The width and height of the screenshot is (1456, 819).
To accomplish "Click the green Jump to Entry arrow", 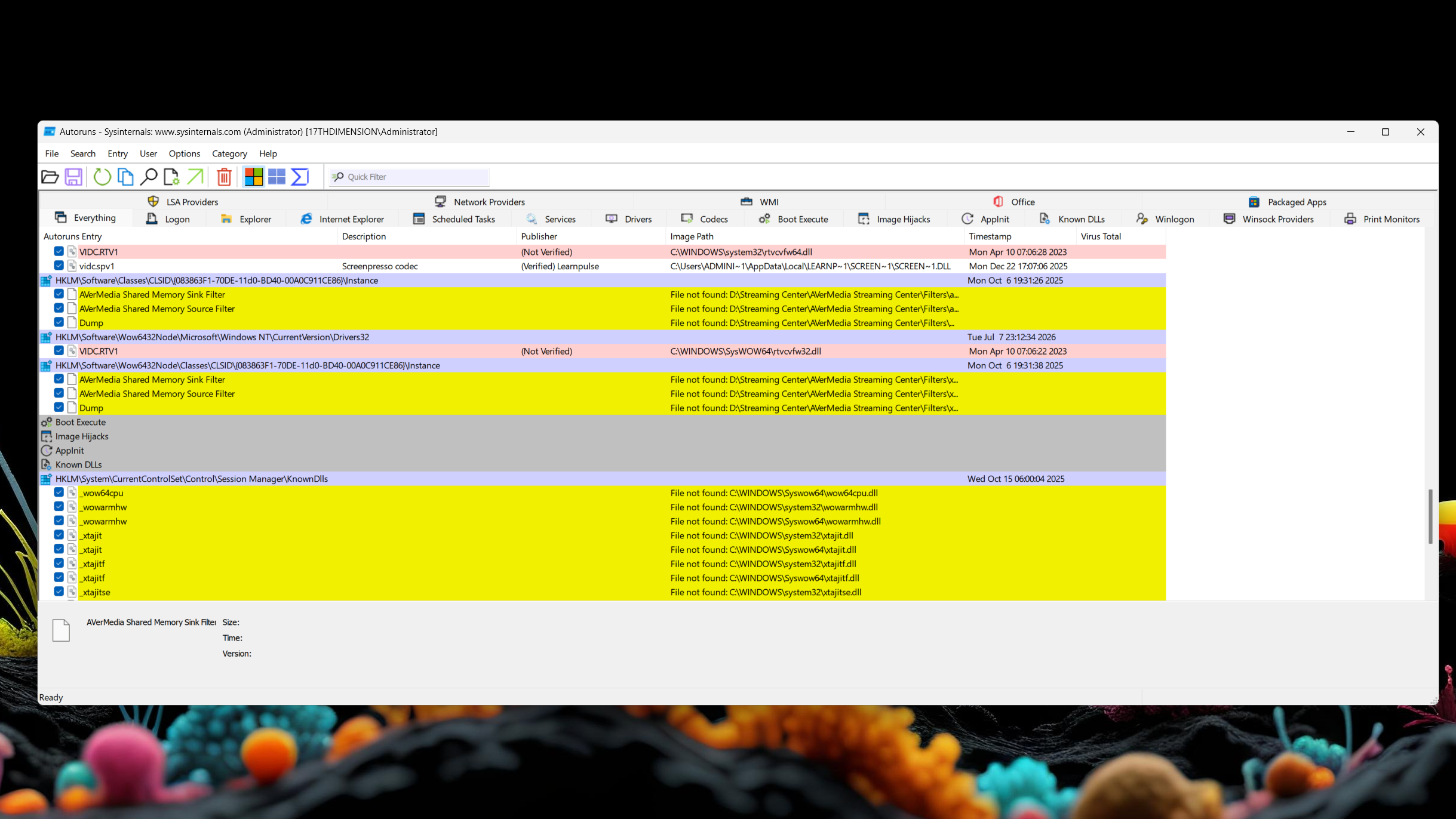I will pyautogui.click(x=195, y=177).
